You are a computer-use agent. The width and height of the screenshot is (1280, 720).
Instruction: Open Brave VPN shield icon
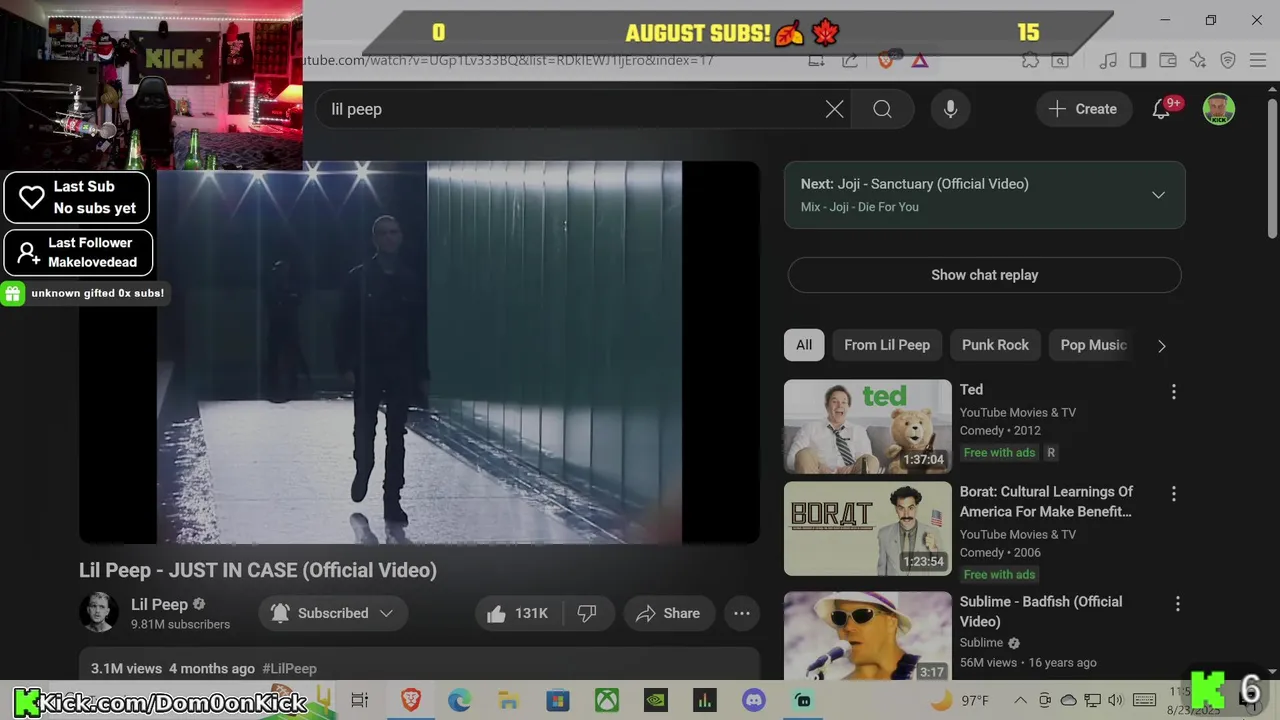[1228, 60]
